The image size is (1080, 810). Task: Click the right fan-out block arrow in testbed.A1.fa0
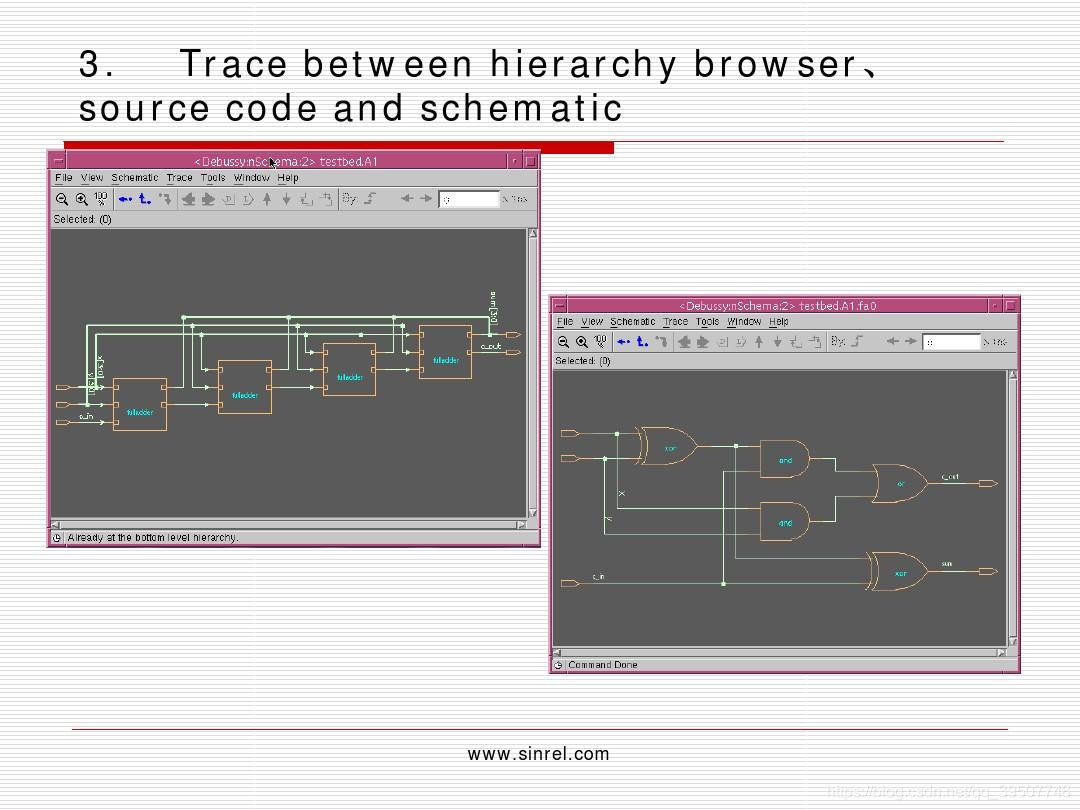[703, 342]
